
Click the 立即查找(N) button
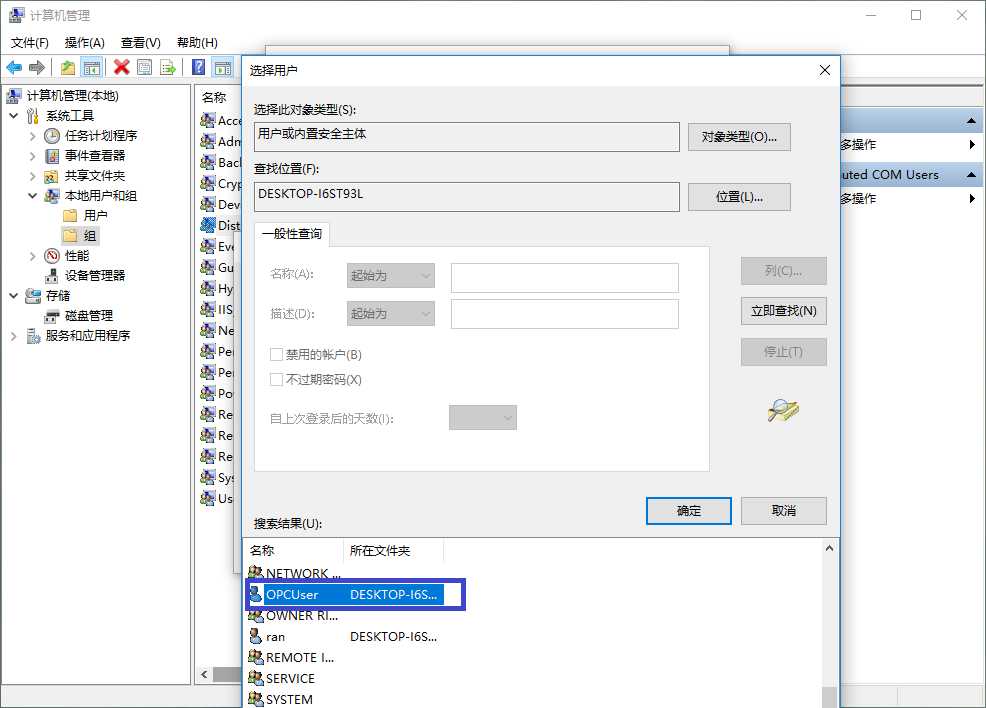click(784, 311)
